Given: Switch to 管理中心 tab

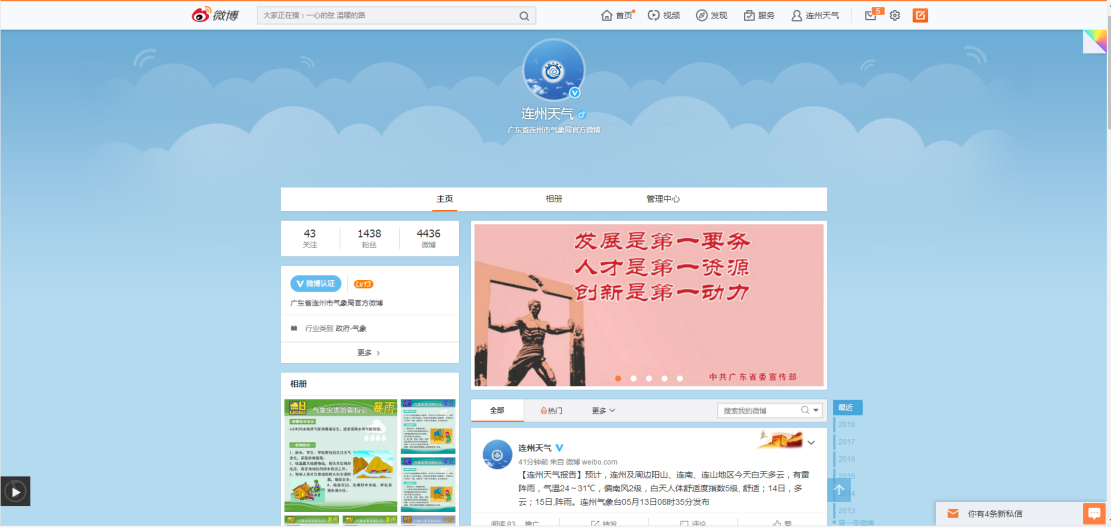Looking at the screenshot, I should [662, 199].
